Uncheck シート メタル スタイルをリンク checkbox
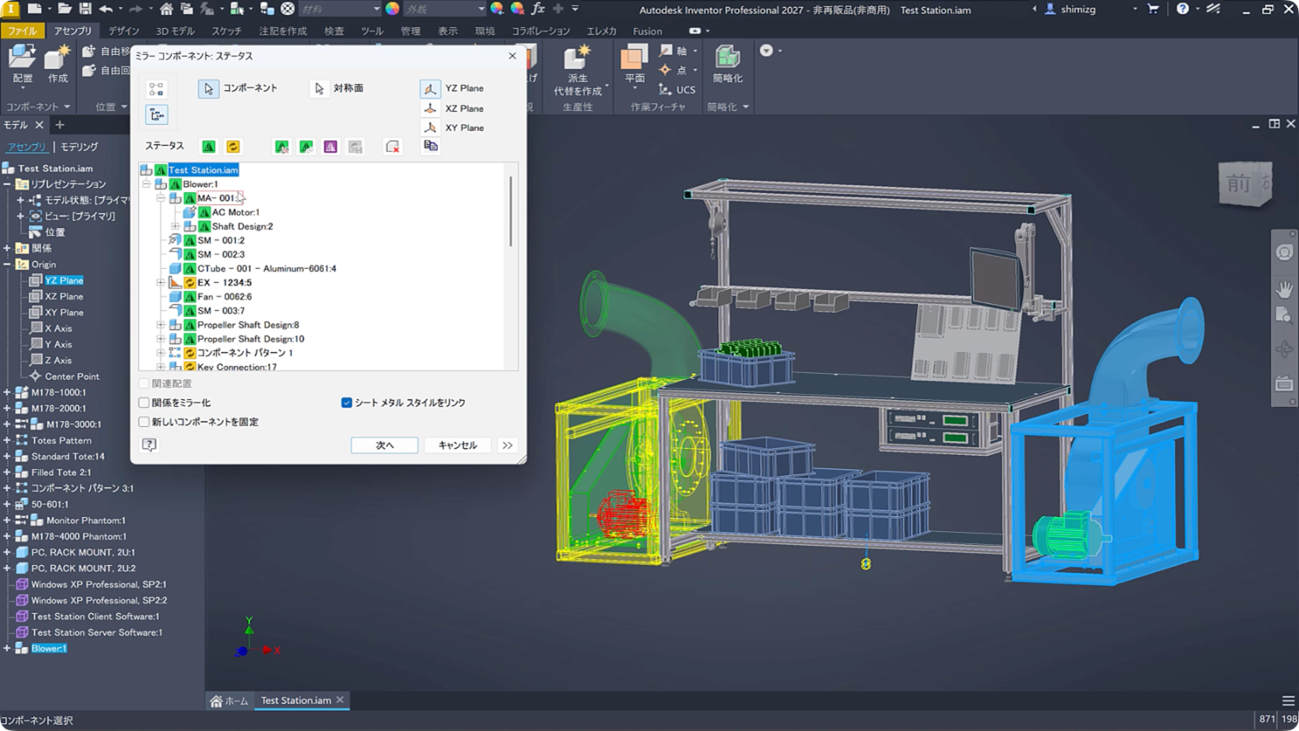The image size is (1299, 731). (347, 403)
